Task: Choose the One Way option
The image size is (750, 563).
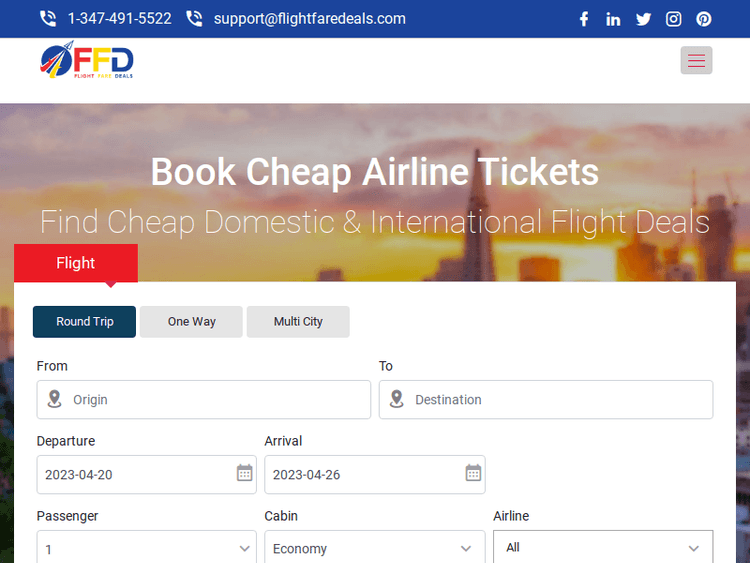Action: point(191,322)
